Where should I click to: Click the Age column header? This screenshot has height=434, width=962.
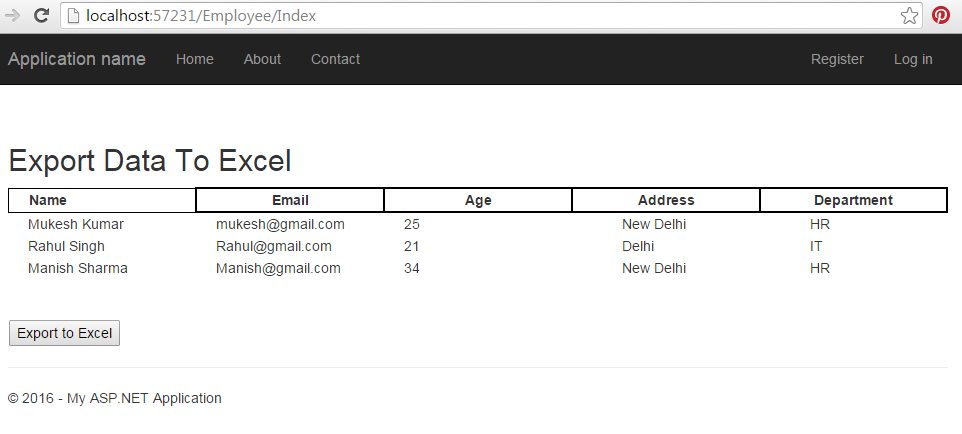478,200
